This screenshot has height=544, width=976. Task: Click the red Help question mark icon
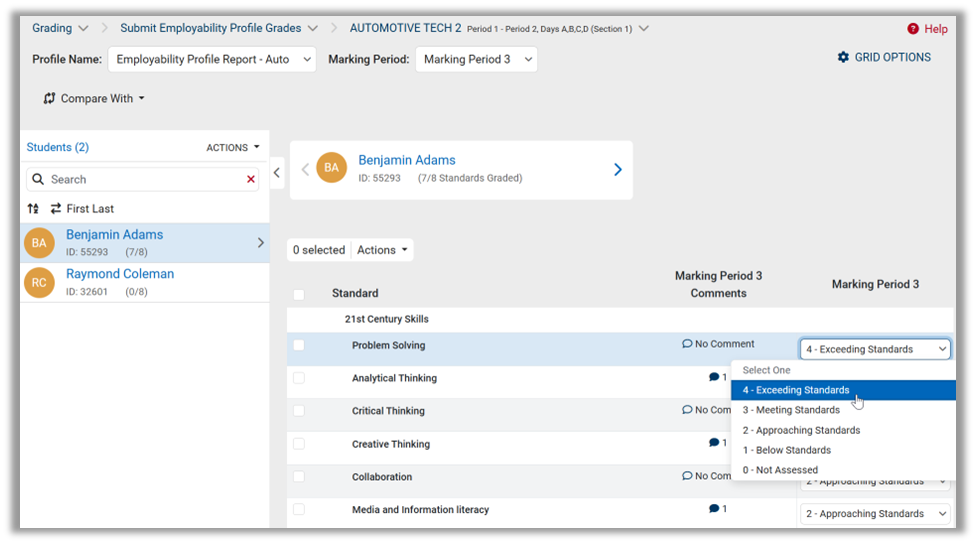tap(913, 29)
